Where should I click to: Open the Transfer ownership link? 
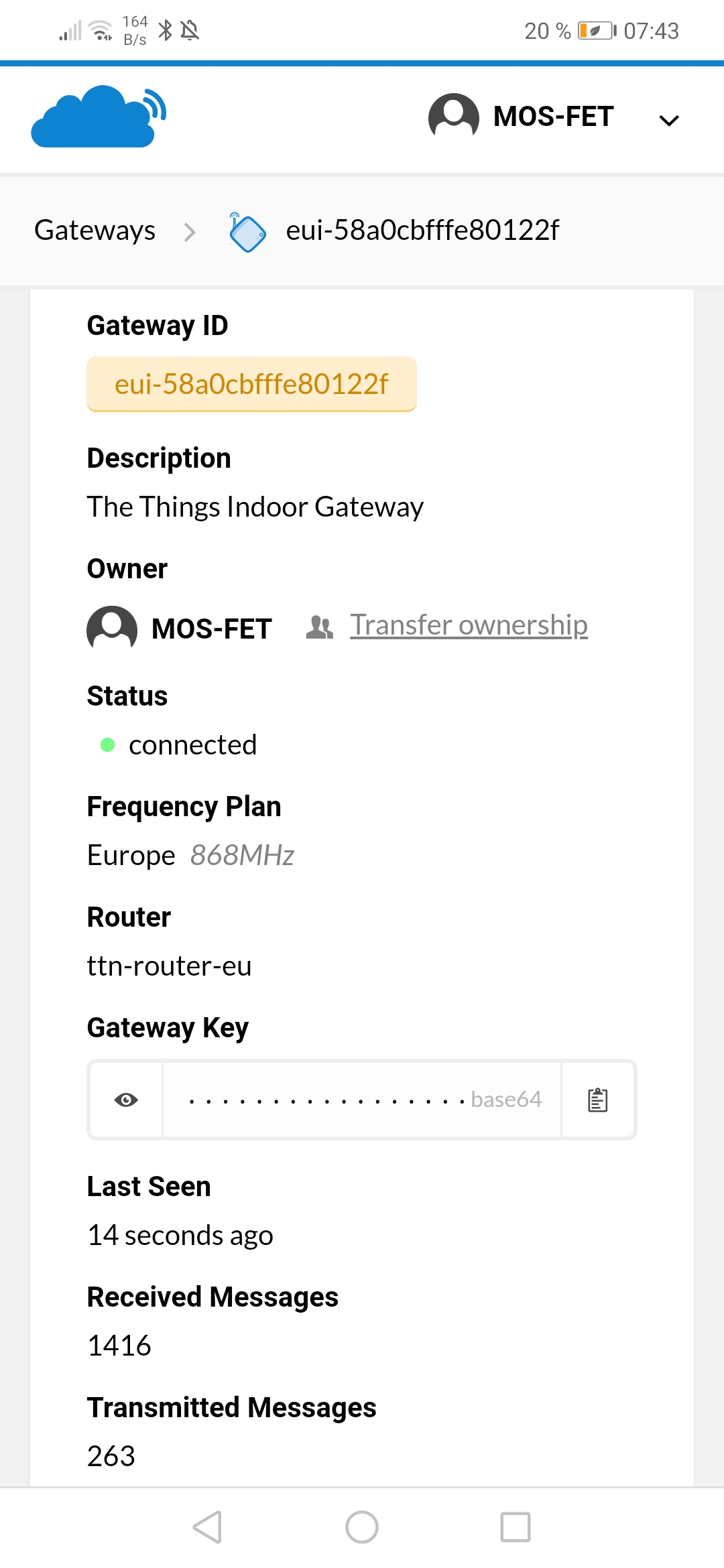pyautogui.click(x=469, y=625)
